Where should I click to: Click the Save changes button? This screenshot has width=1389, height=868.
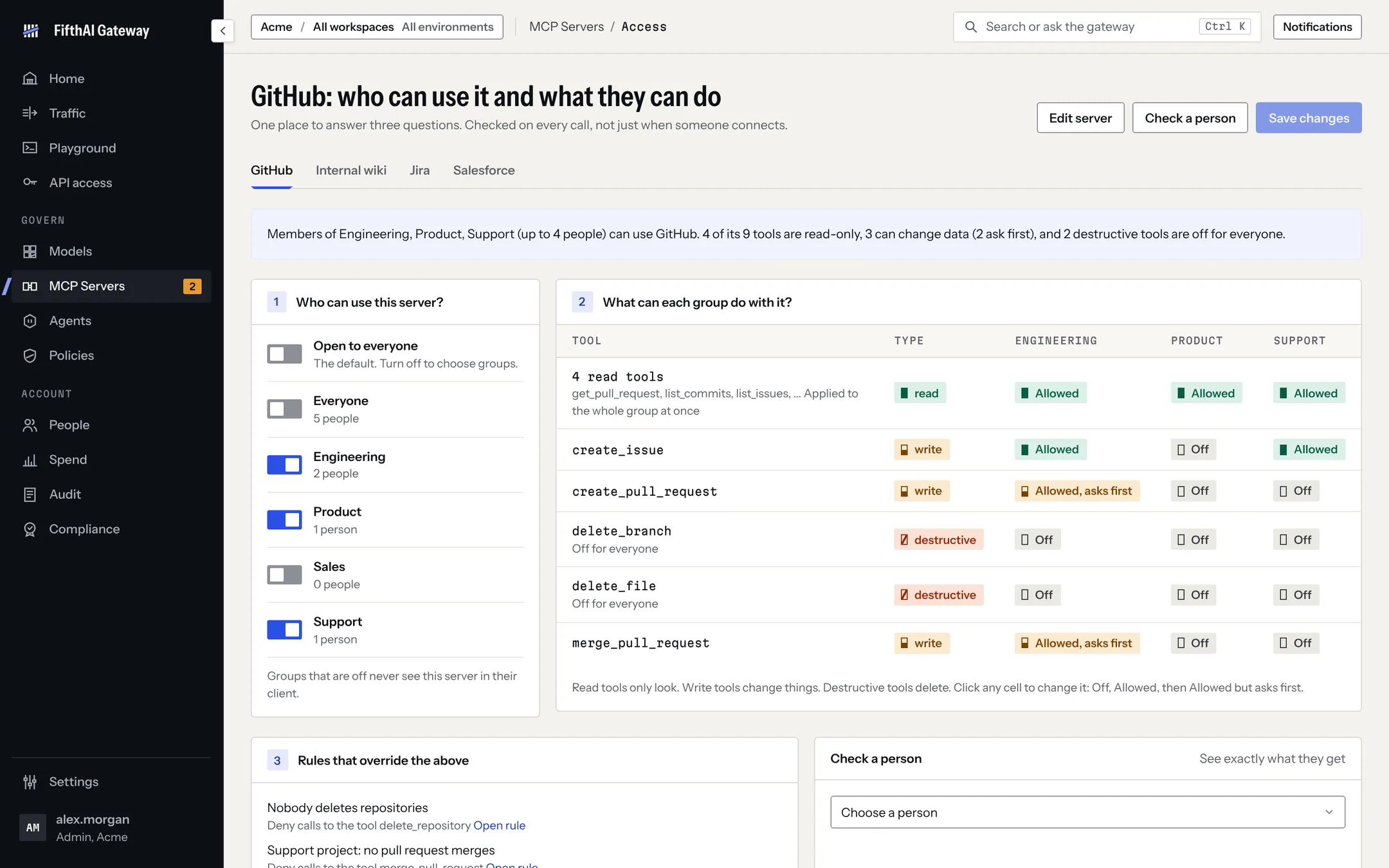(1309, 118)
